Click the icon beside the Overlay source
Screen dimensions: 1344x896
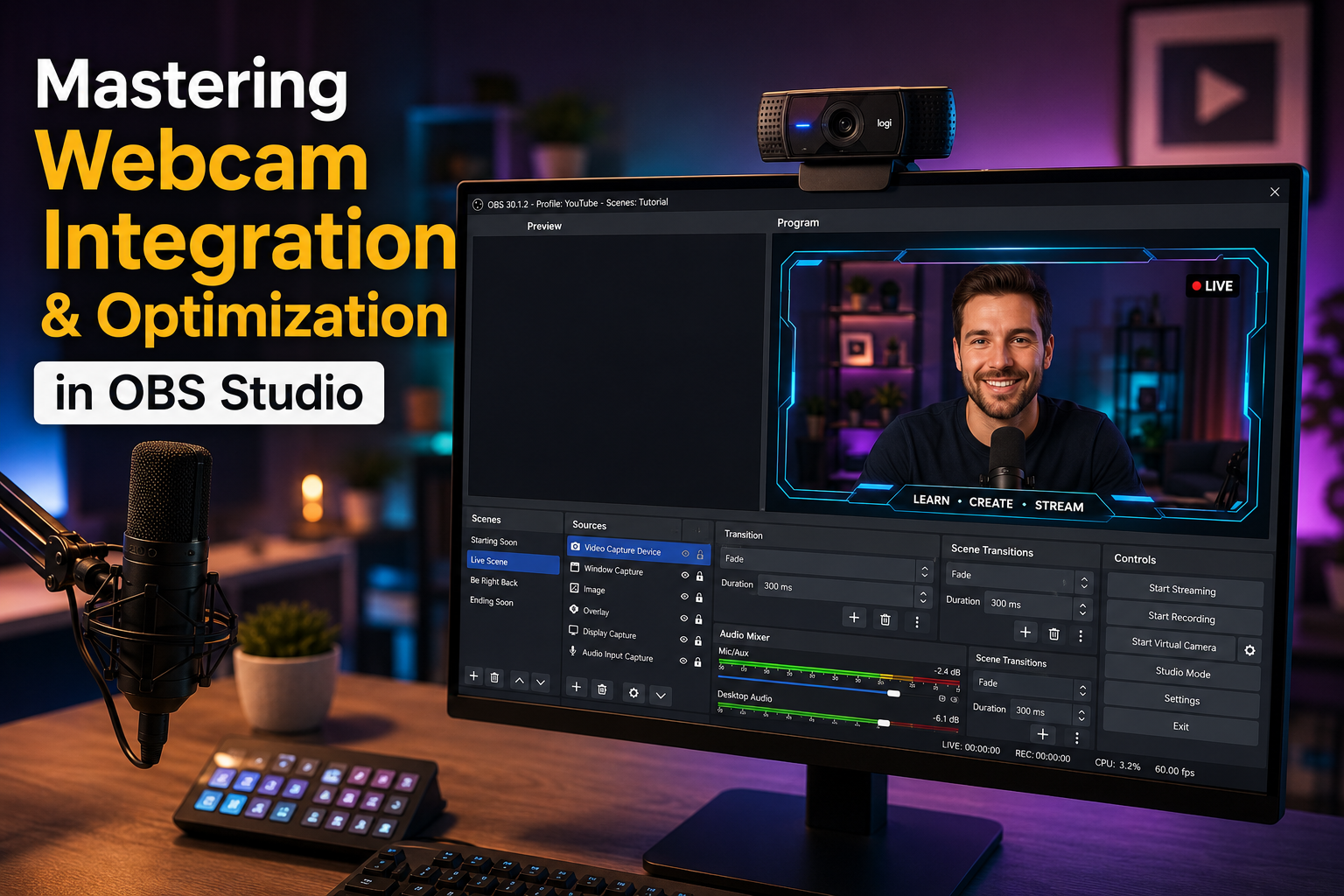coord(574,609)
